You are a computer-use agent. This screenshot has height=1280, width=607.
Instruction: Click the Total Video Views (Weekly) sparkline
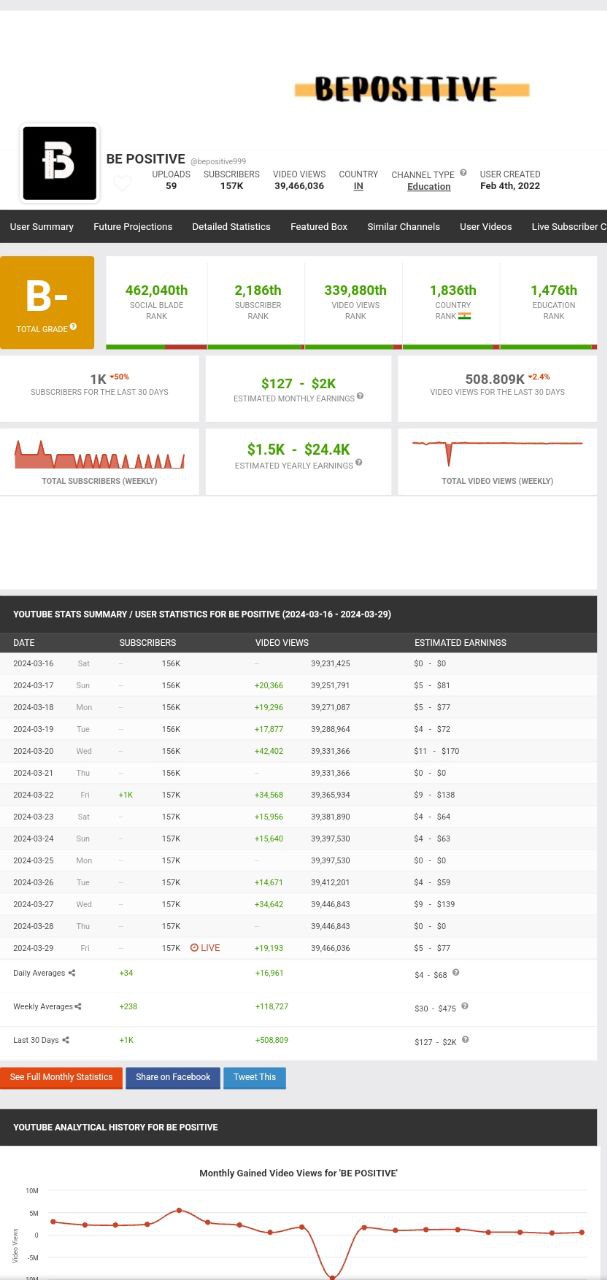point(497,452)
